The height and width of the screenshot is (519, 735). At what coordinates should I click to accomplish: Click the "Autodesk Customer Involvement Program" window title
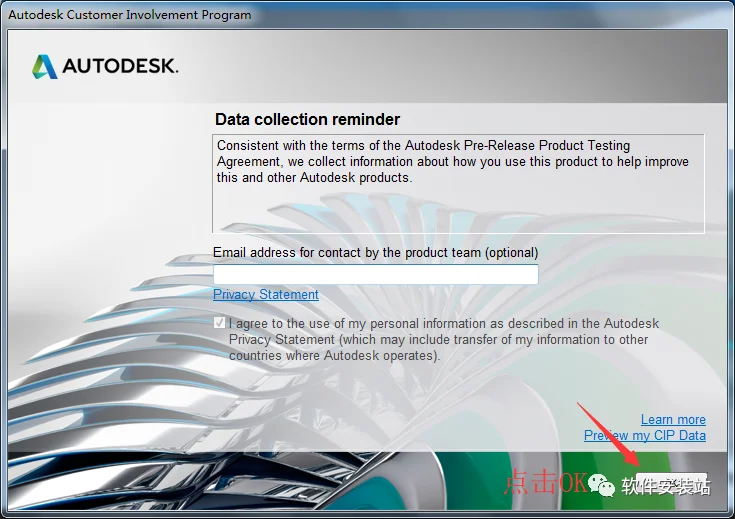coord(130,15)
